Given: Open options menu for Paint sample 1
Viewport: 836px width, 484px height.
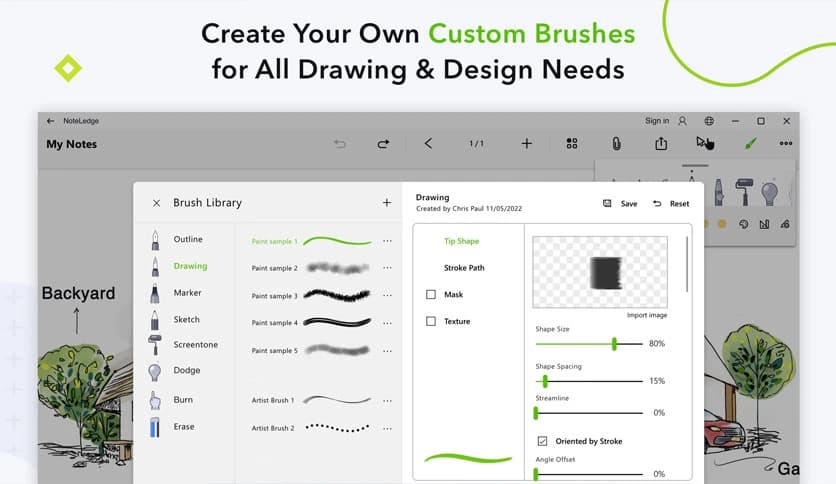Looking at the screenshot, I should (387, 242).
